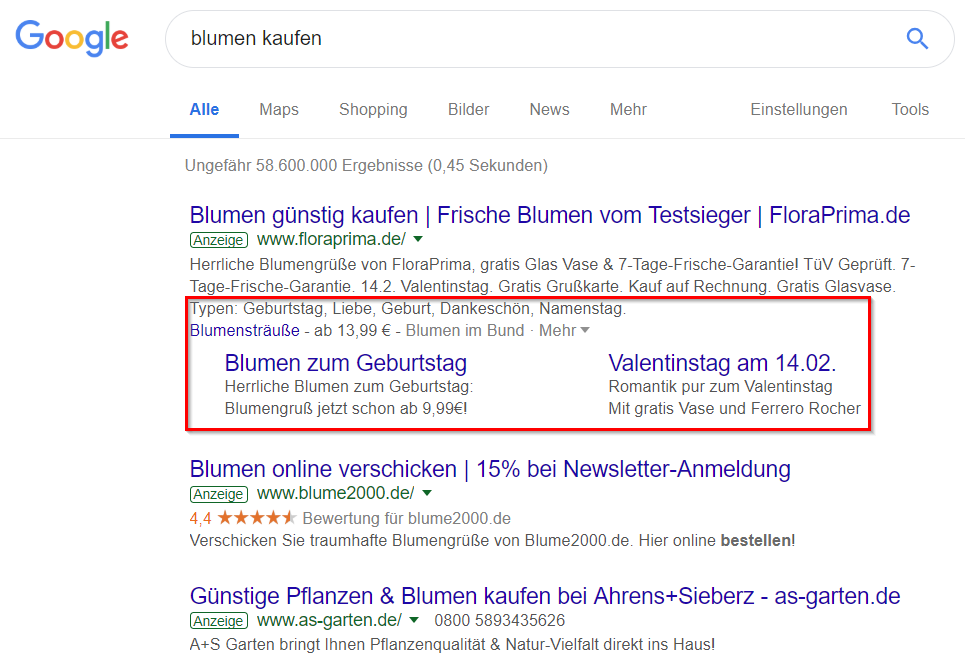Screen dimensions: 965x670
Task: Expand the Mehr dropdown after Blumen im Bund
Action: pos(564,330)
